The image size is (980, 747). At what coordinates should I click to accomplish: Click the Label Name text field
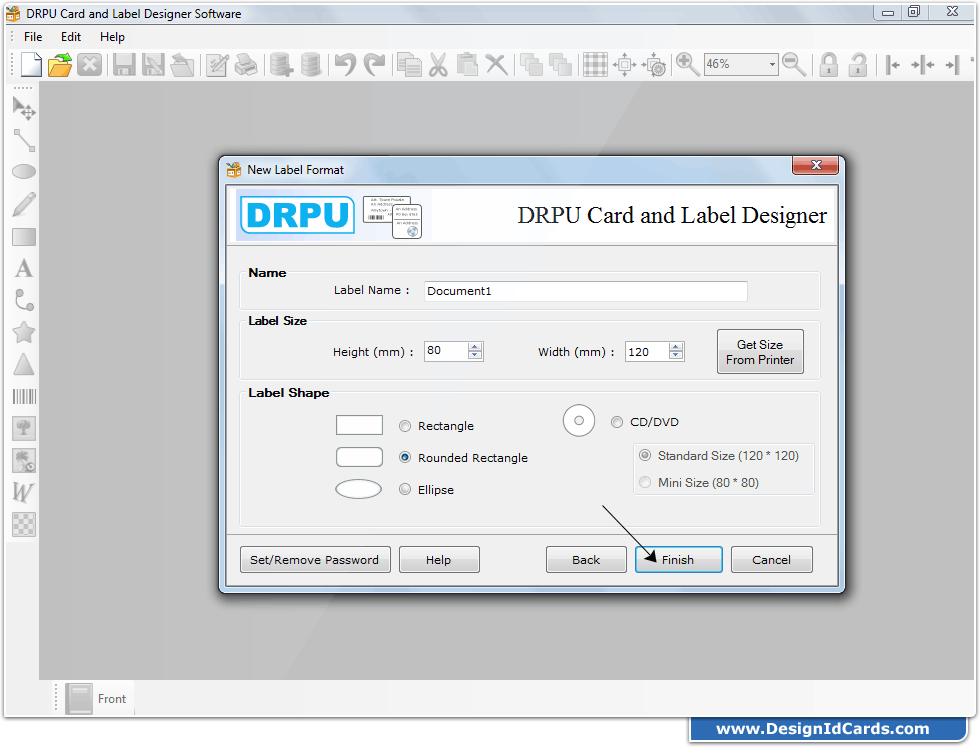click(586, 291)
